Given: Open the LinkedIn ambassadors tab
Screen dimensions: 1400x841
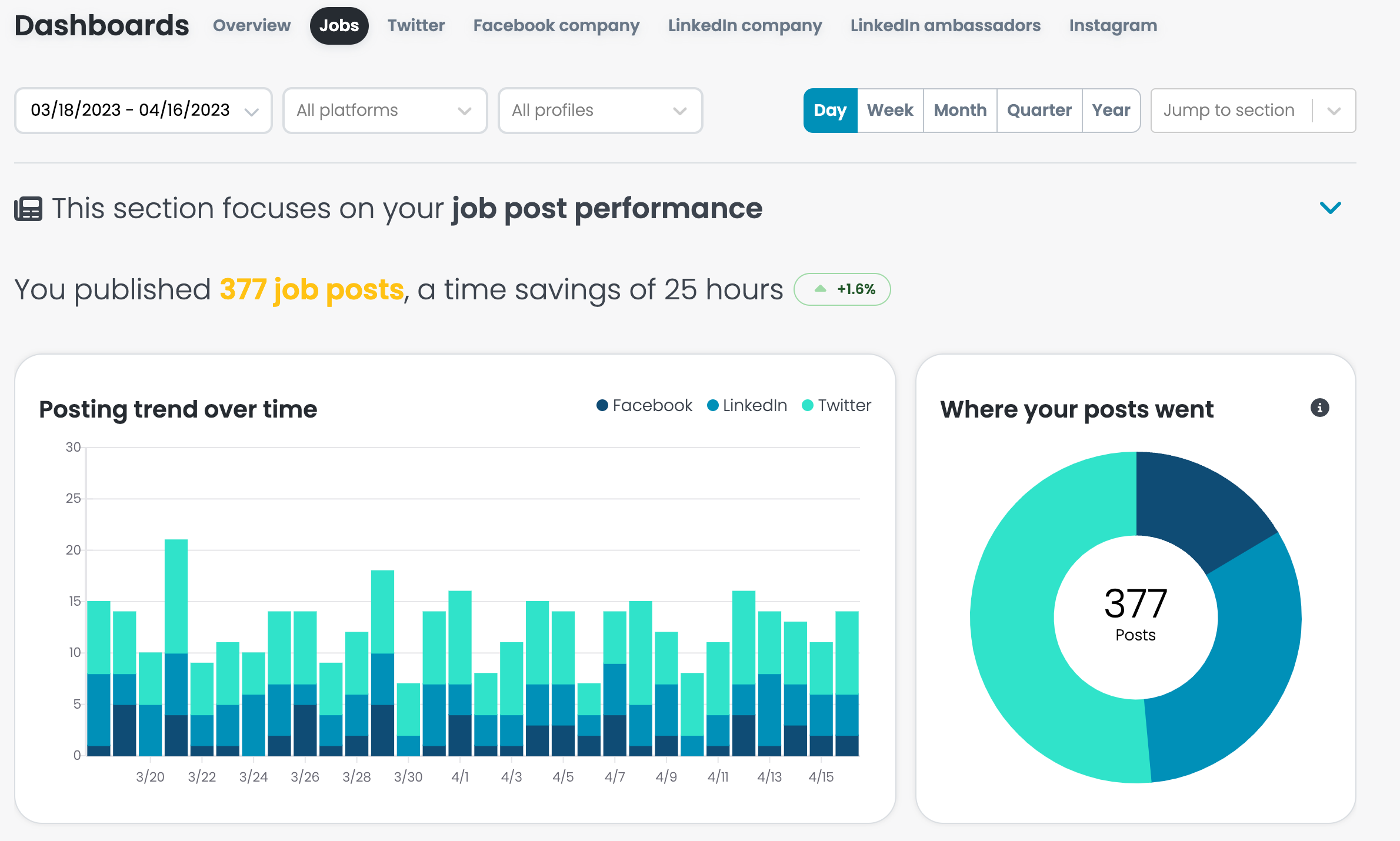Looking at the screenshot, I should 945,25.
